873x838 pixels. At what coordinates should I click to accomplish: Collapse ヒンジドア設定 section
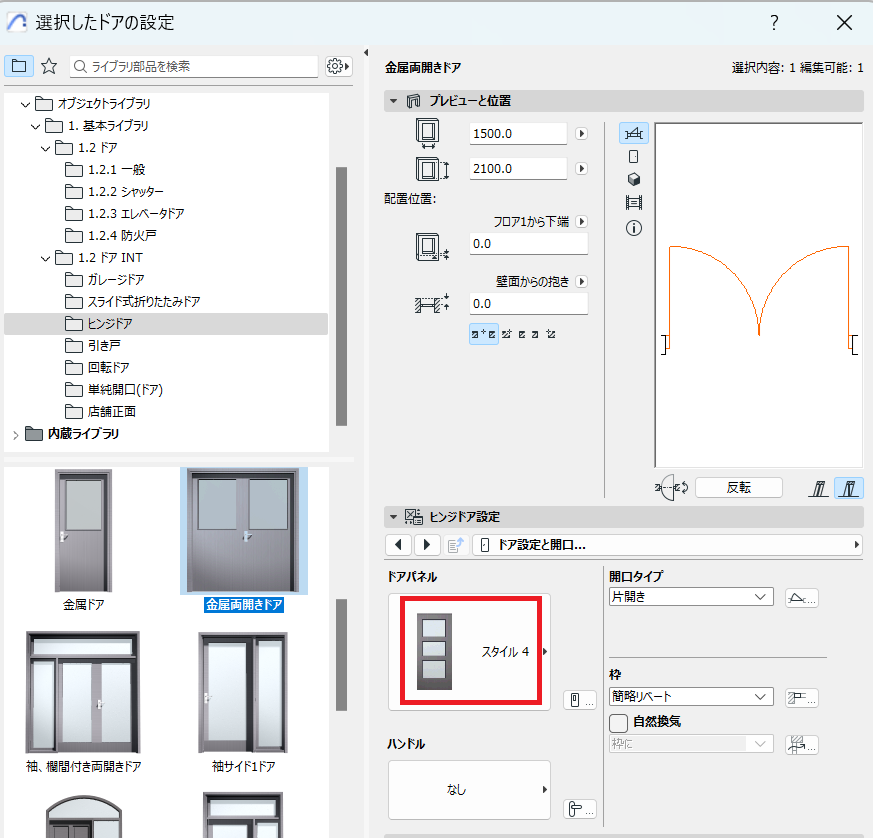tap(394, 517)
